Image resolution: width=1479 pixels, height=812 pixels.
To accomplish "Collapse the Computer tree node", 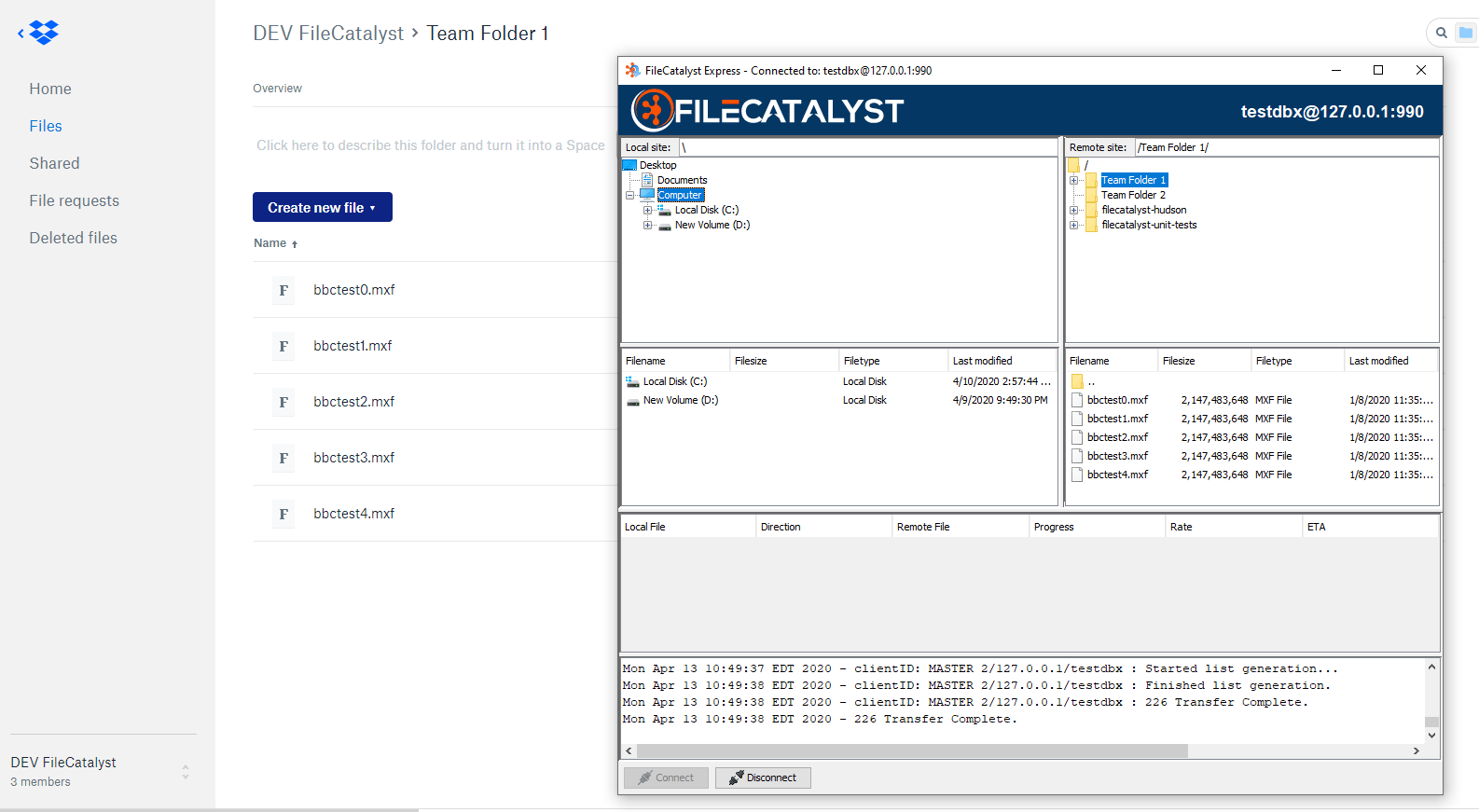I will (x=629, y=195).
